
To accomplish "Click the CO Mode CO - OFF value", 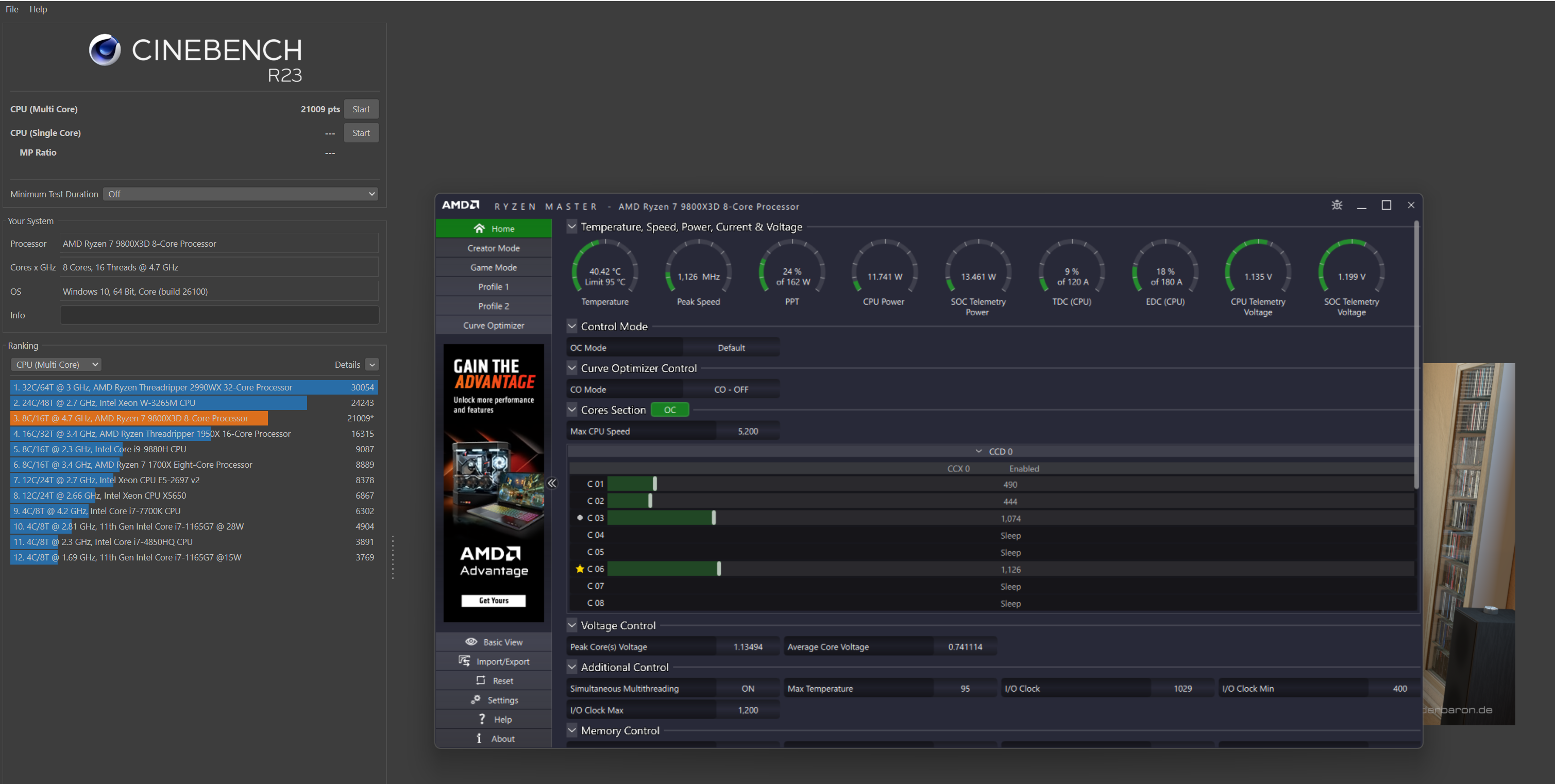I will coord(731,390).
